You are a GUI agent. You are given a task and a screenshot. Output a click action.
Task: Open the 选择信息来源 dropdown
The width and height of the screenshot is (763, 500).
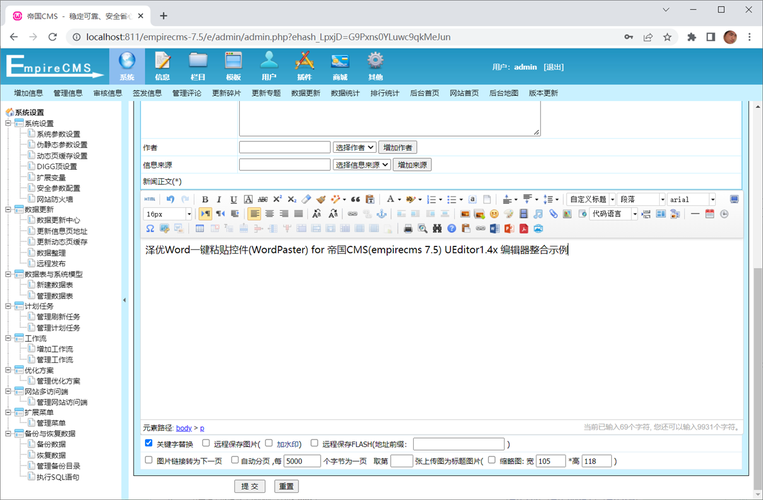(x=362, y=165)
